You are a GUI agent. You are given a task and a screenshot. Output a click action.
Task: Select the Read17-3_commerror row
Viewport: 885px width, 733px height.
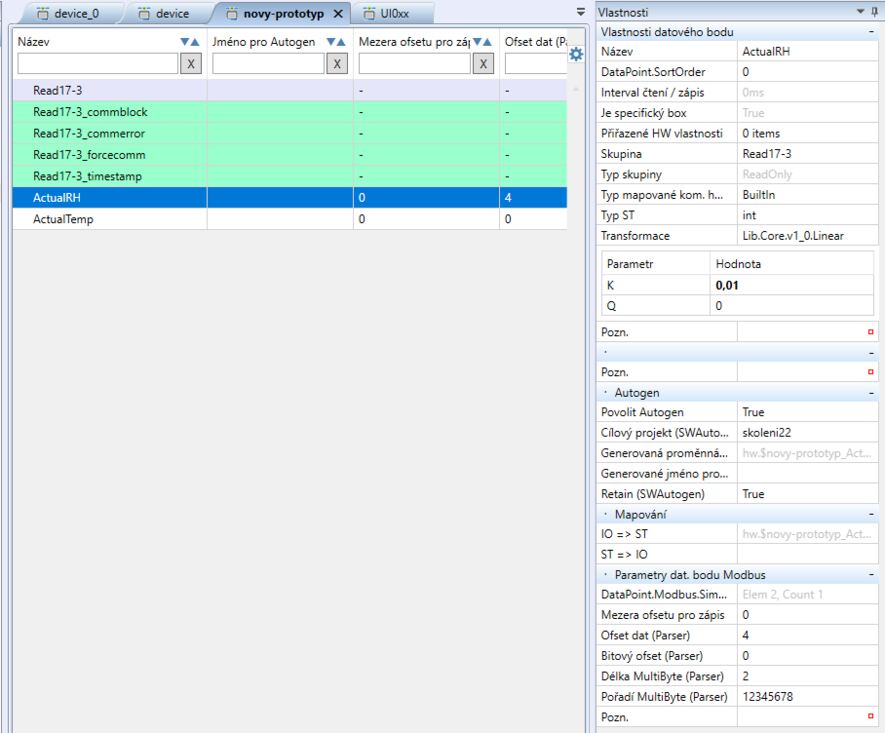coord(90,133)
